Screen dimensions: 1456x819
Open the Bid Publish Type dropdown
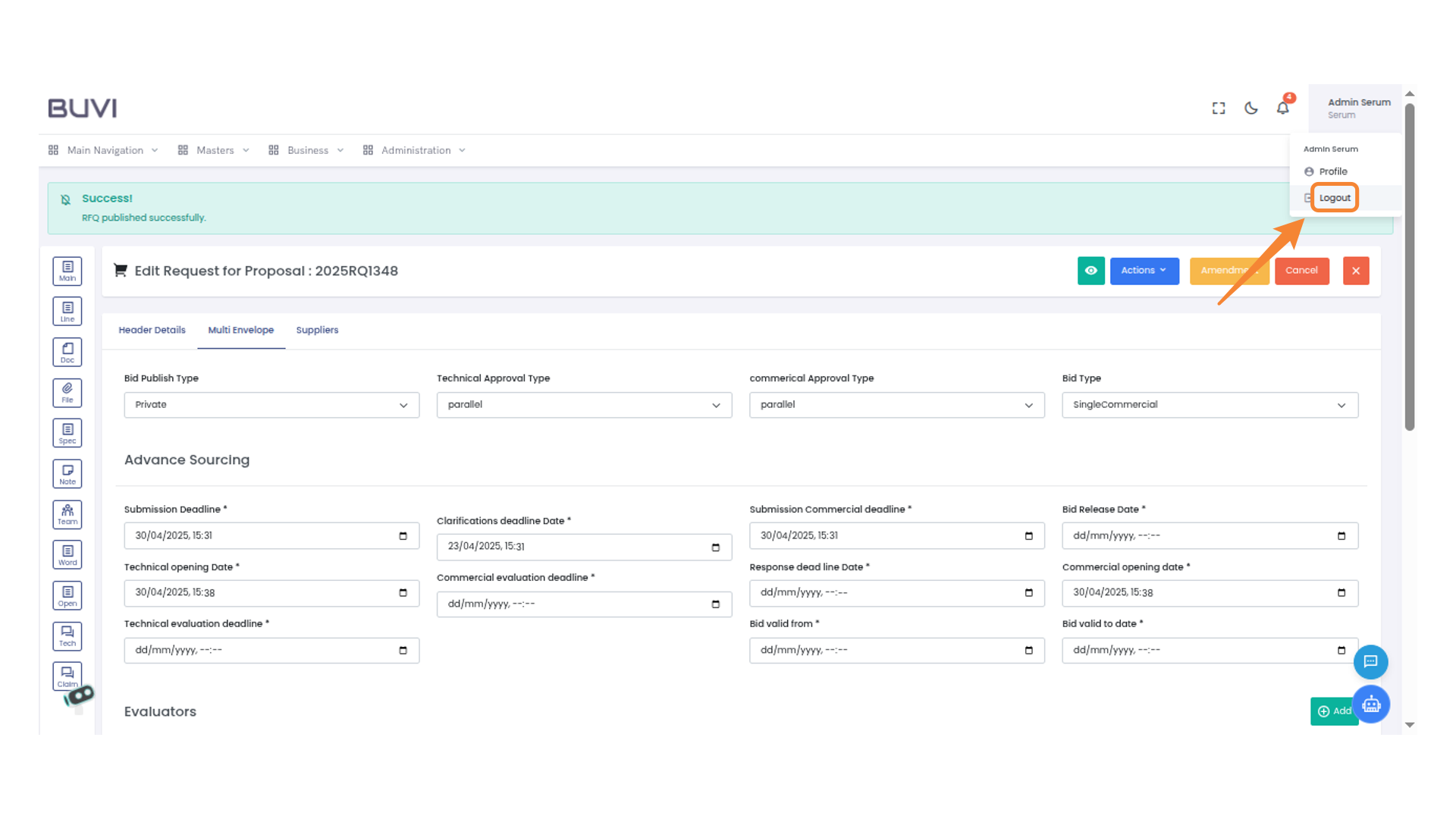[271, 405]
